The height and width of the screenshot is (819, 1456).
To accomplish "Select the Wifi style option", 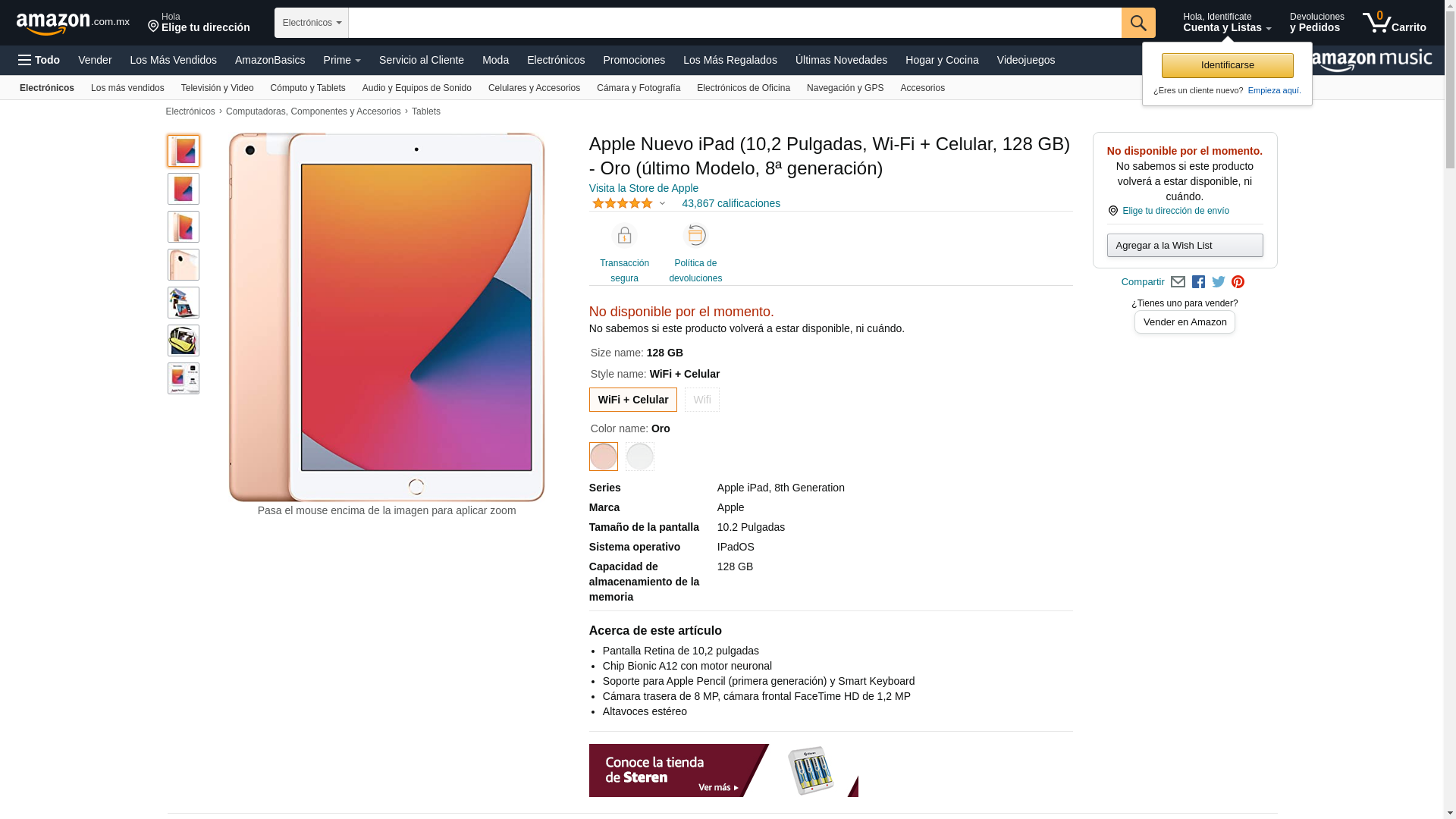I will click(702, 400).
